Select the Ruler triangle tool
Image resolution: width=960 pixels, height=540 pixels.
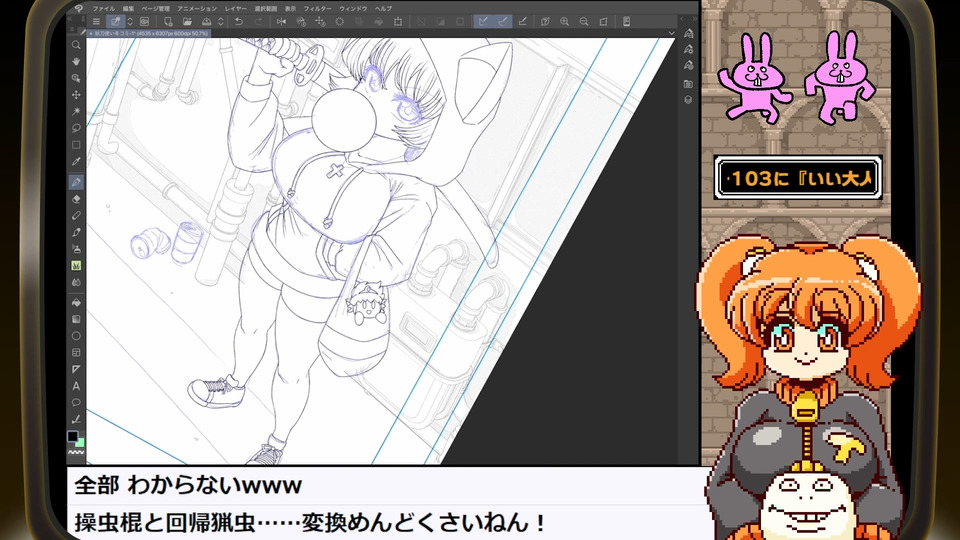click(76, 369)
